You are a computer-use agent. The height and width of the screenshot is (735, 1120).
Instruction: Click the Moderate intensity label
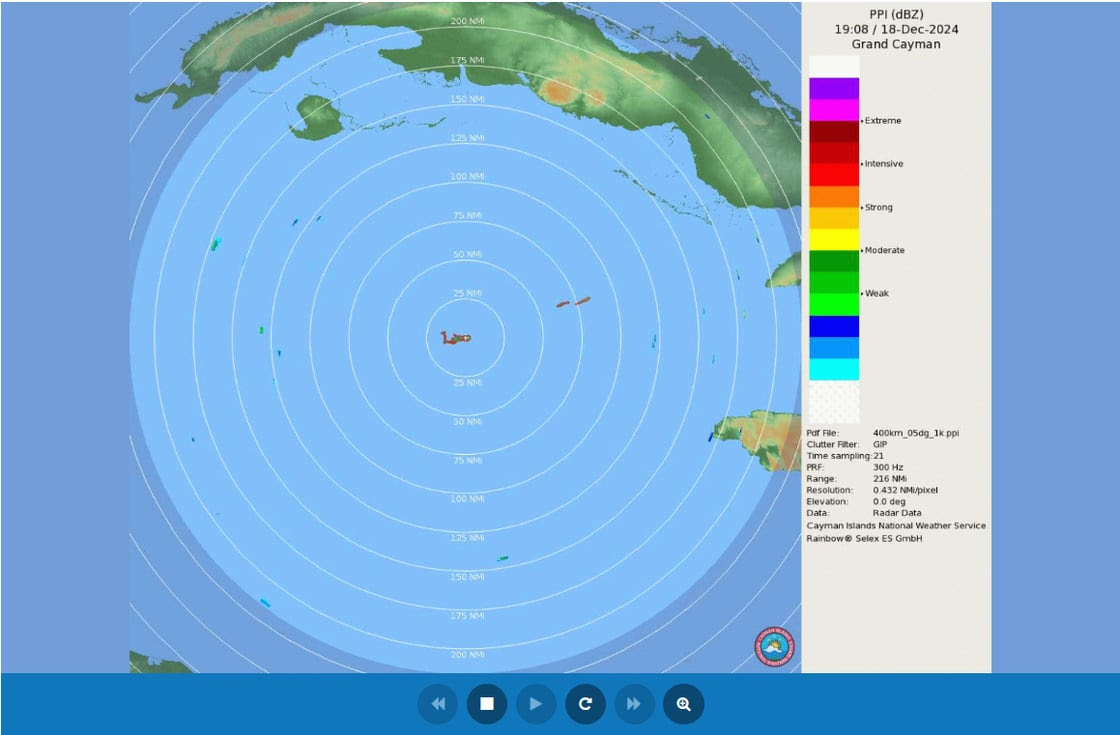[886, 250]
